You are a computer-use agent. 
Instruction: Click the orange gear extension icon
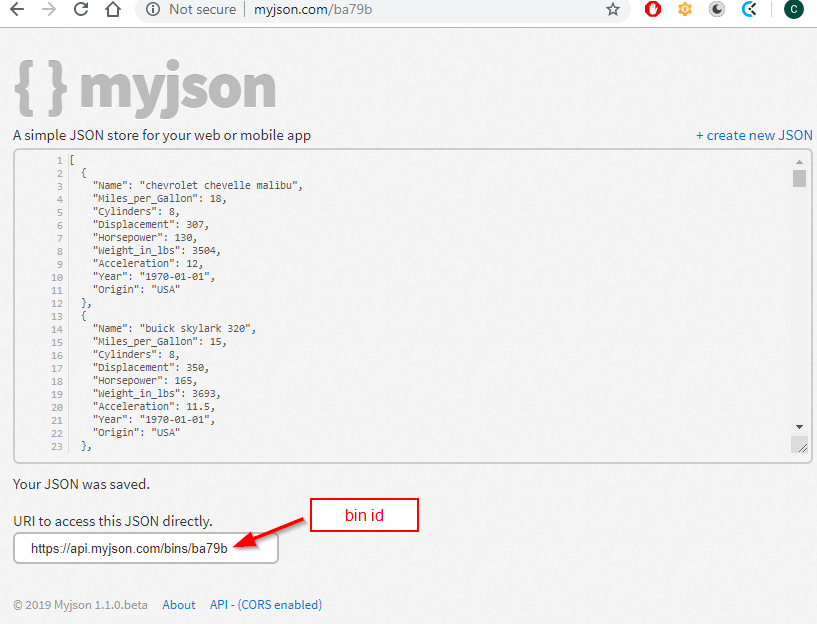point(684,11)
